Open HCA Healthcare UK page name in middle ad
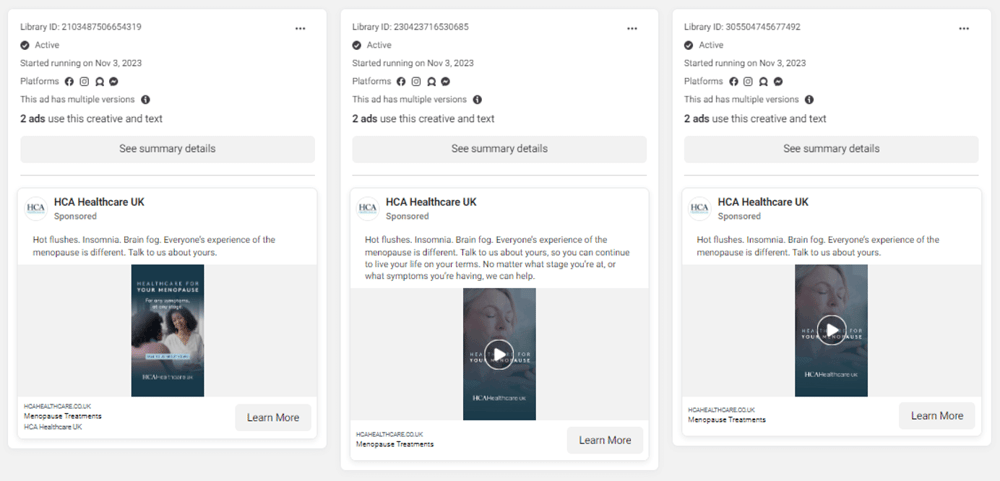This screenshot has height=481, width=1000. tap(431, 202)
